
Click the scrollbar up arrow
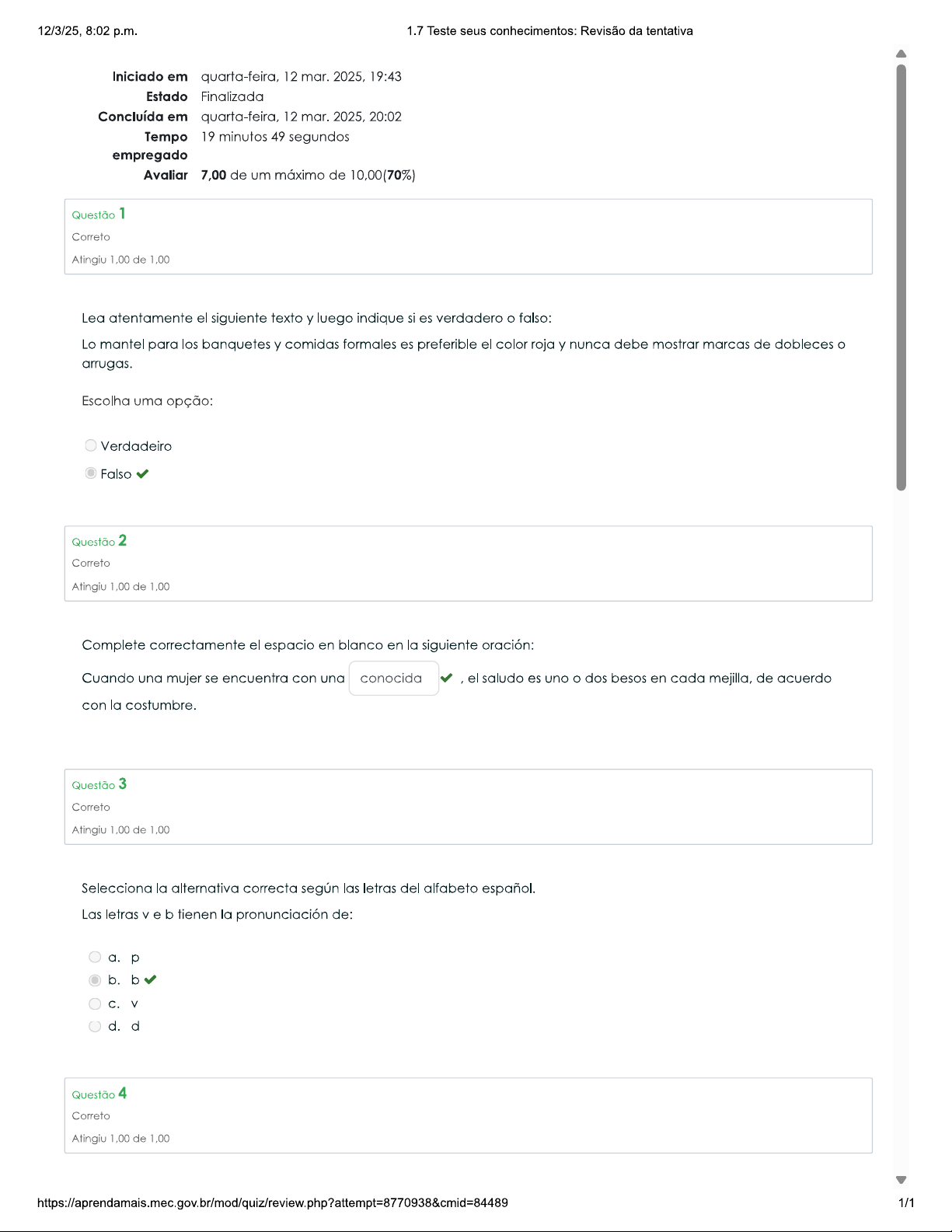[x=901, y=54]
